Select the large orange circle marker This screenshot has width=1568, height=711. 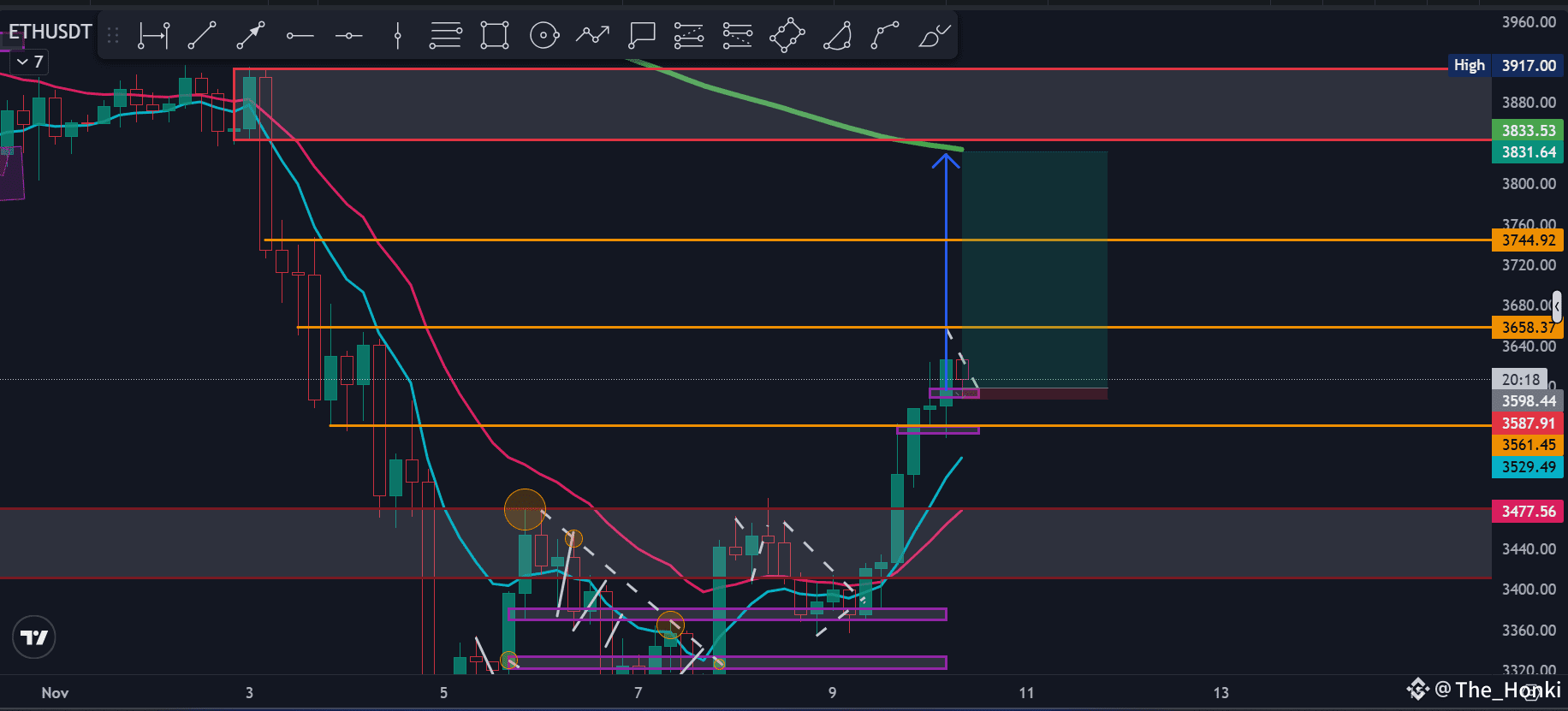(x=525, y=510)
